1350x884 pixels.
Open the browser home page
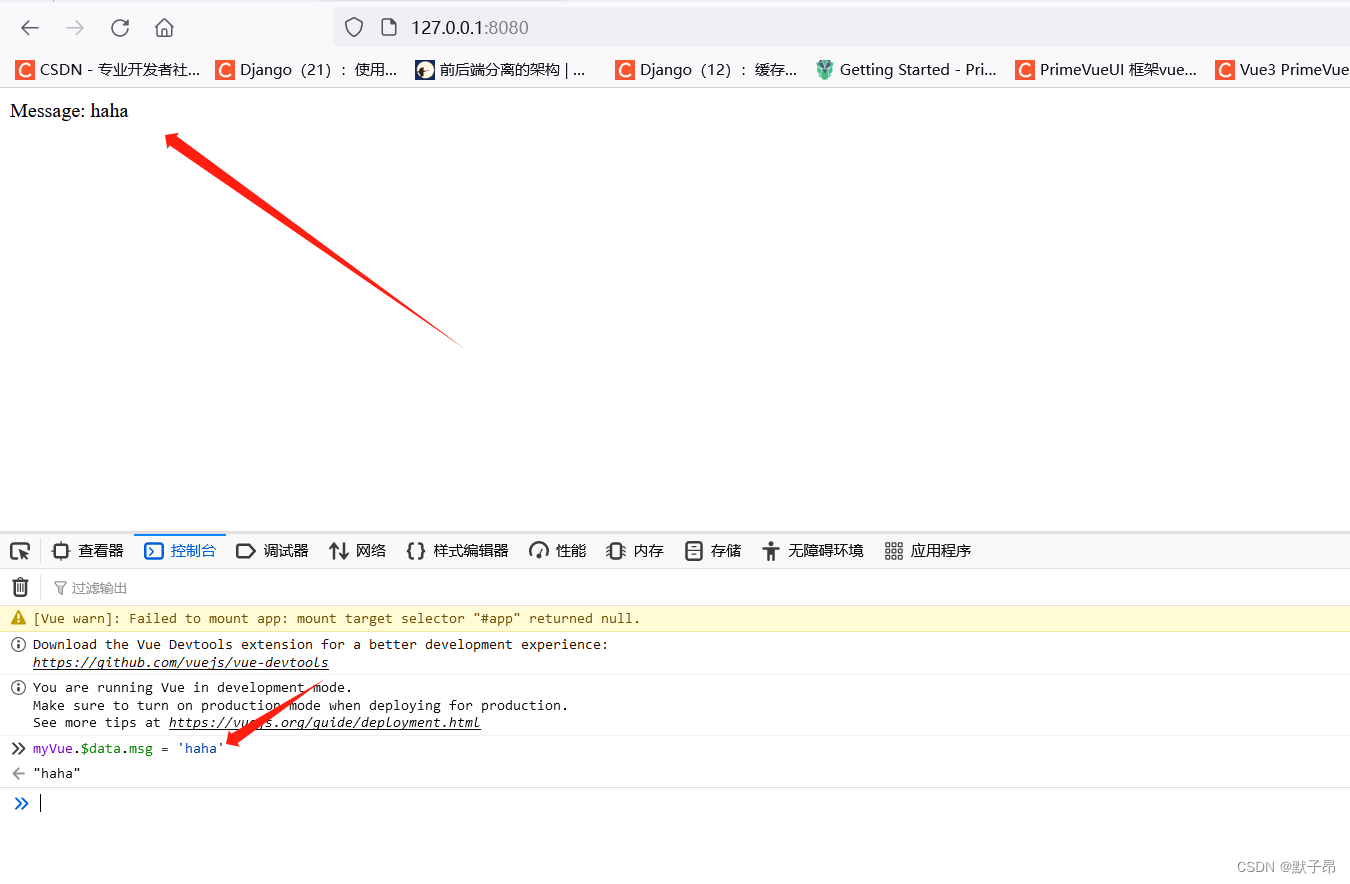[x=165, y=28]
